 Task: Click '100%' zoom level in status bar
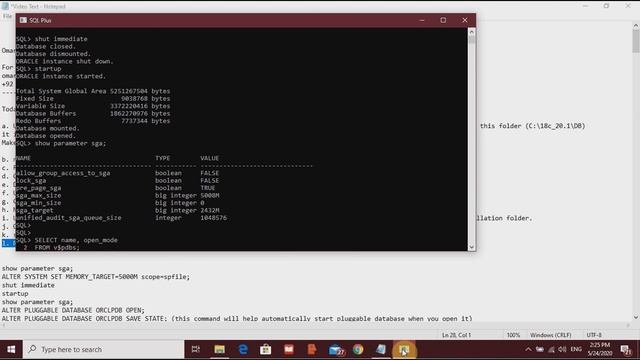click(x=513, y=335)
